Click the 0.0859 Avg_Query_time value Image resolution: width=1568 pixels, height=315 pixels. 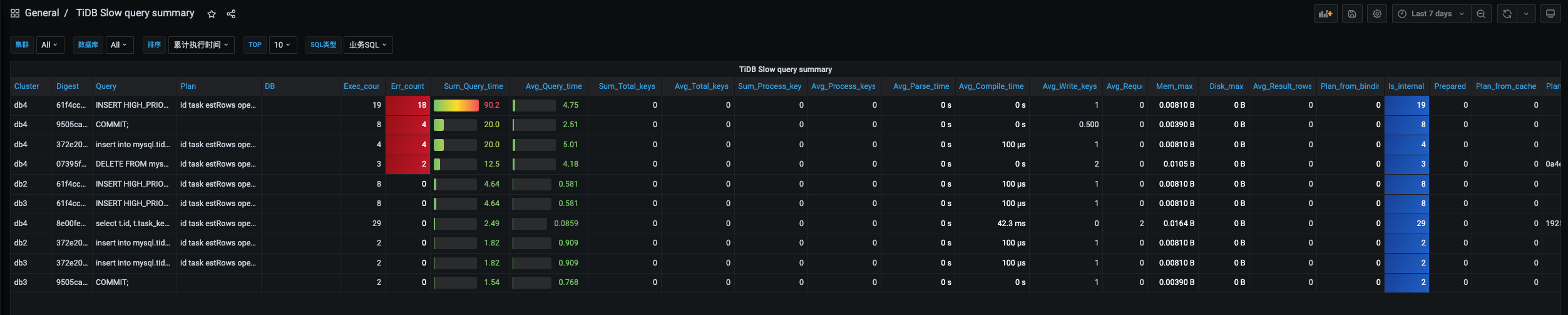pyautogui.click(x=566, y=224)
